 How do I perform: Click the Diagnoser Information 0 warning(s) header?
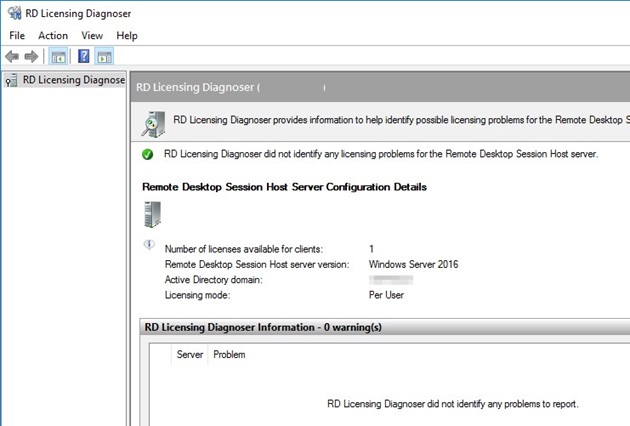[x=263, y=327]
